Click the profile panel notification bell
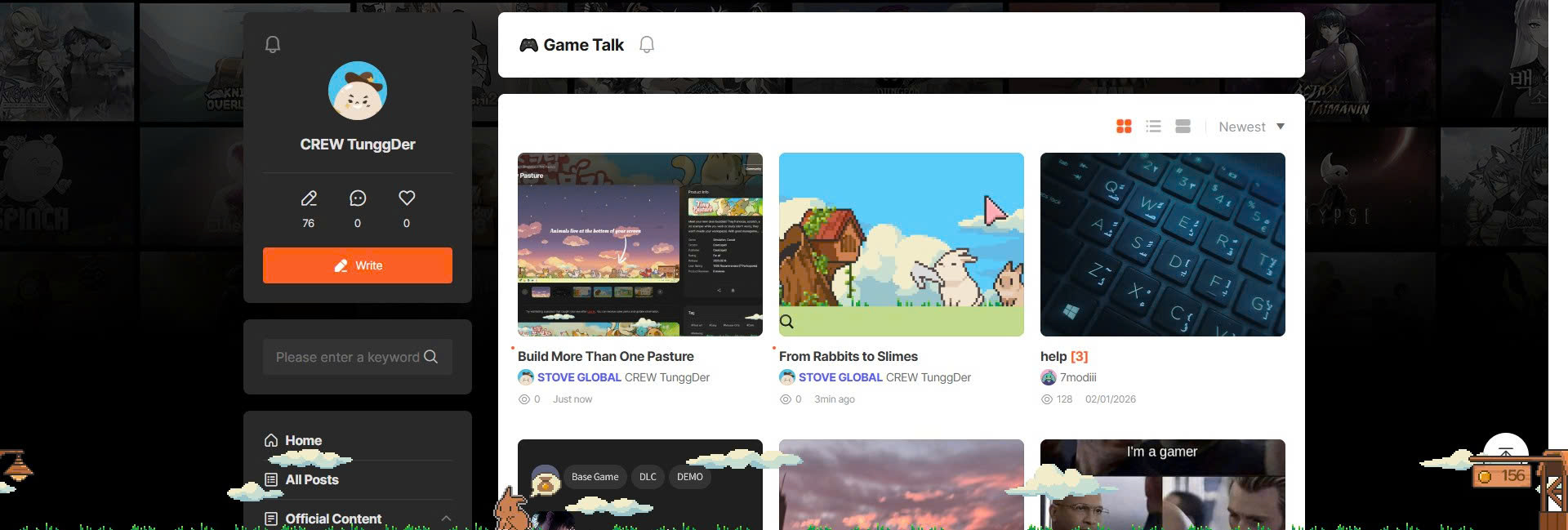 point(273,45)
